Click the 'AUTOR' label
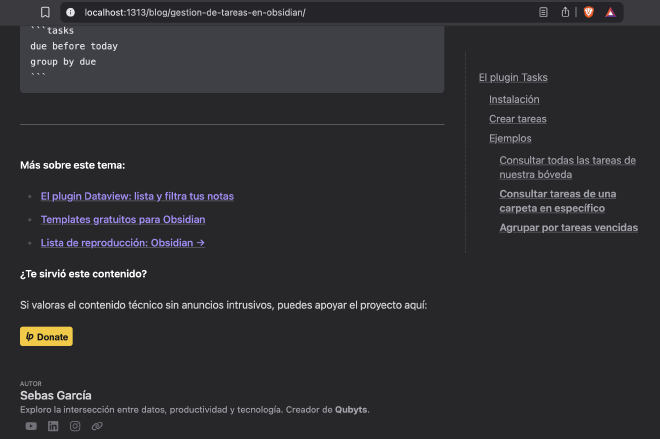 31,383
